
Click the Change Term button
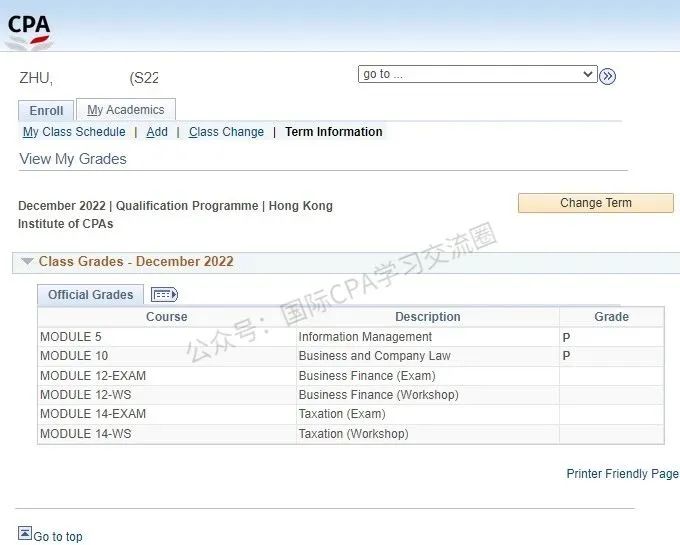[596, 203]
